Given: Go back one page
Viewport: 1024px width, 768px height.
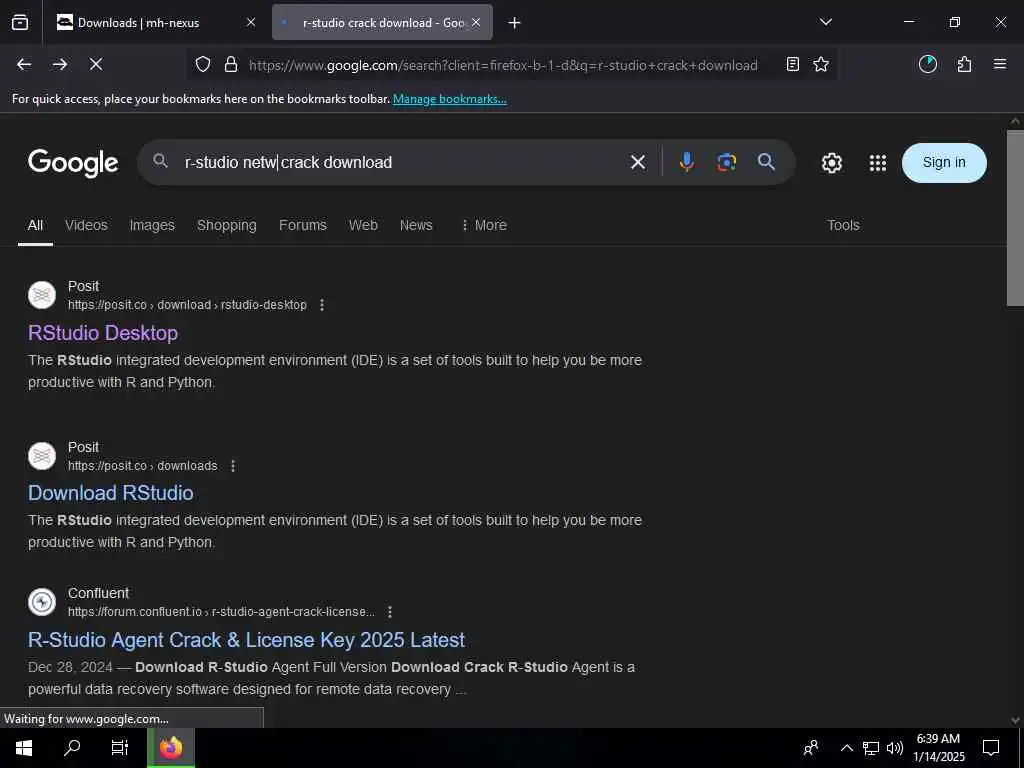Looking at the screenshot, I should point(24,64).
